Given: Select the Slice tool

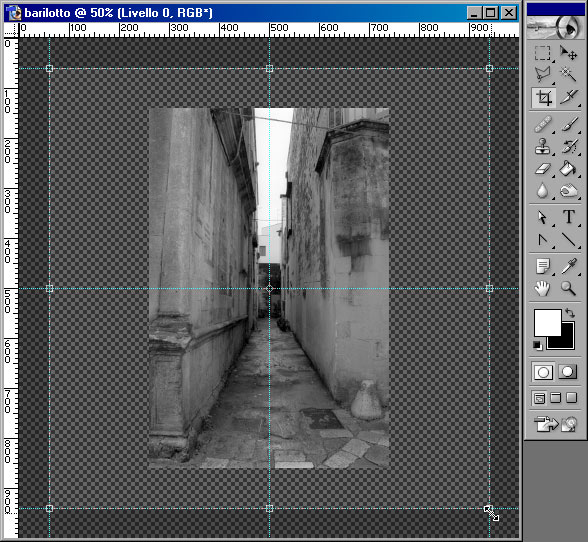Looking at the screenshot, I should tap(569, 97).
